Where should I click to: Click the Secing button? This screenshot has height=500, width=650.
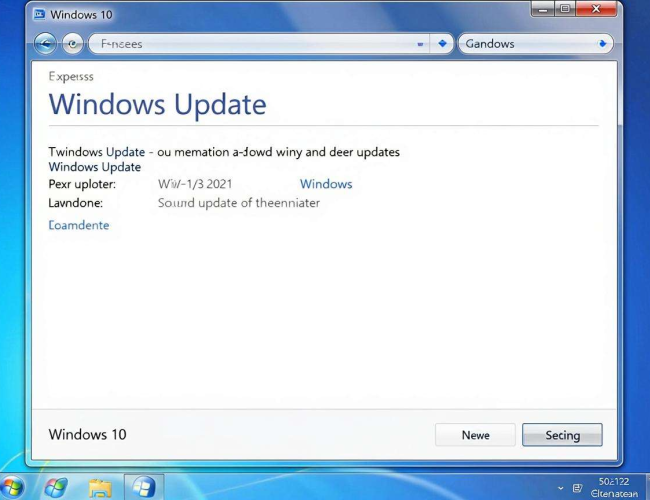(562, 435)
